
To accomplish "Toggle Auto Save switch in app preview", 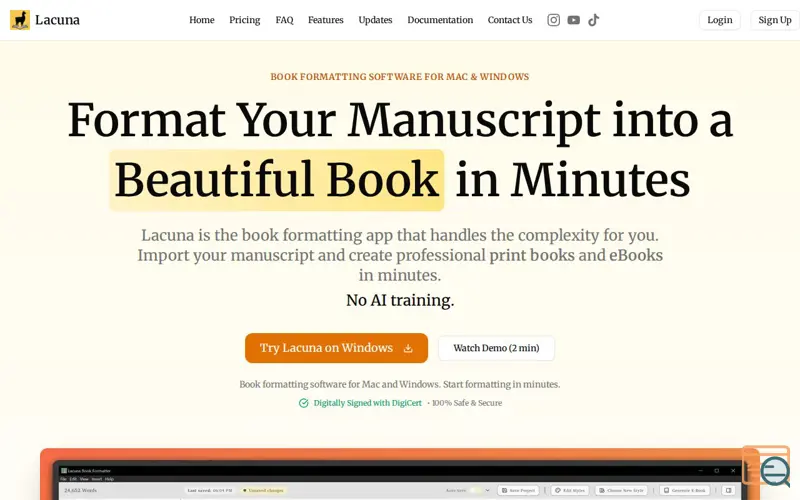I will [x=478, y=490].
